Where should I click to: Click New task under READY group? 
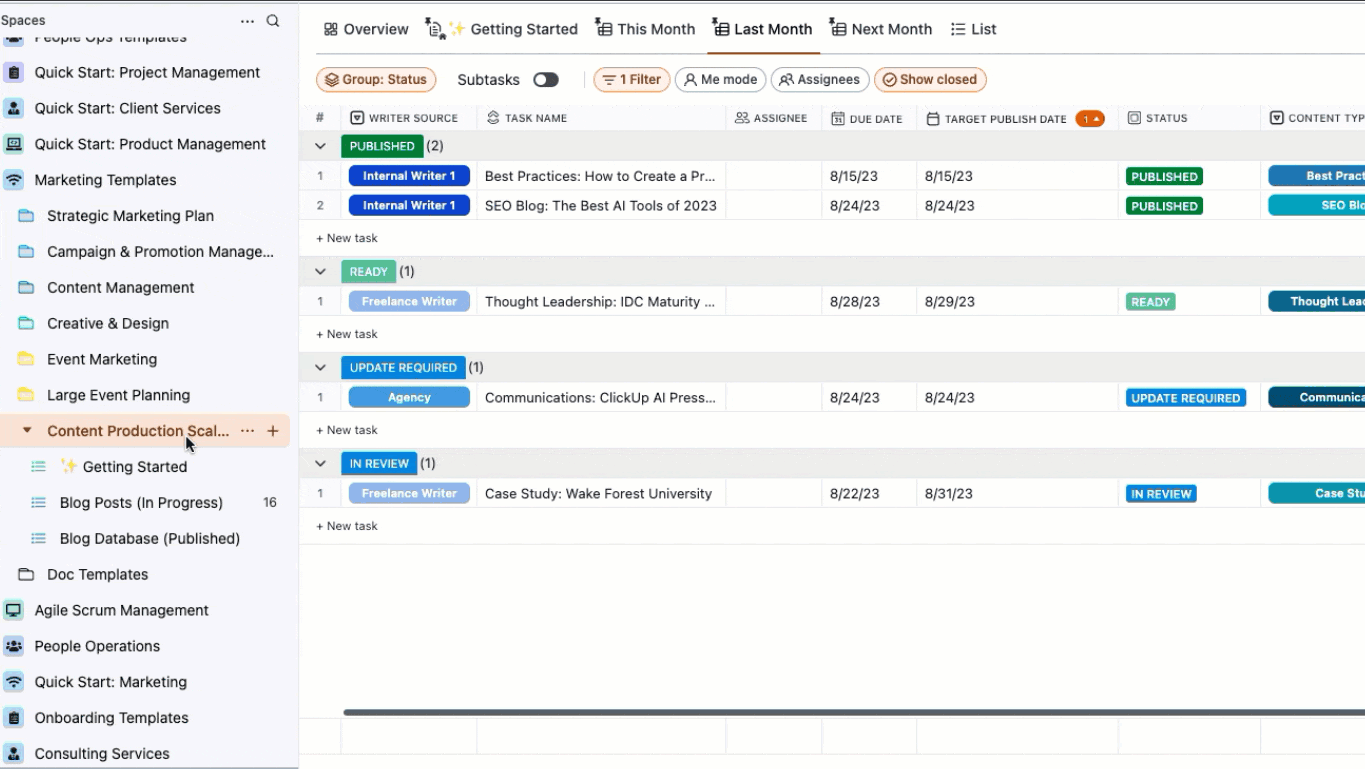coord(347,334)
